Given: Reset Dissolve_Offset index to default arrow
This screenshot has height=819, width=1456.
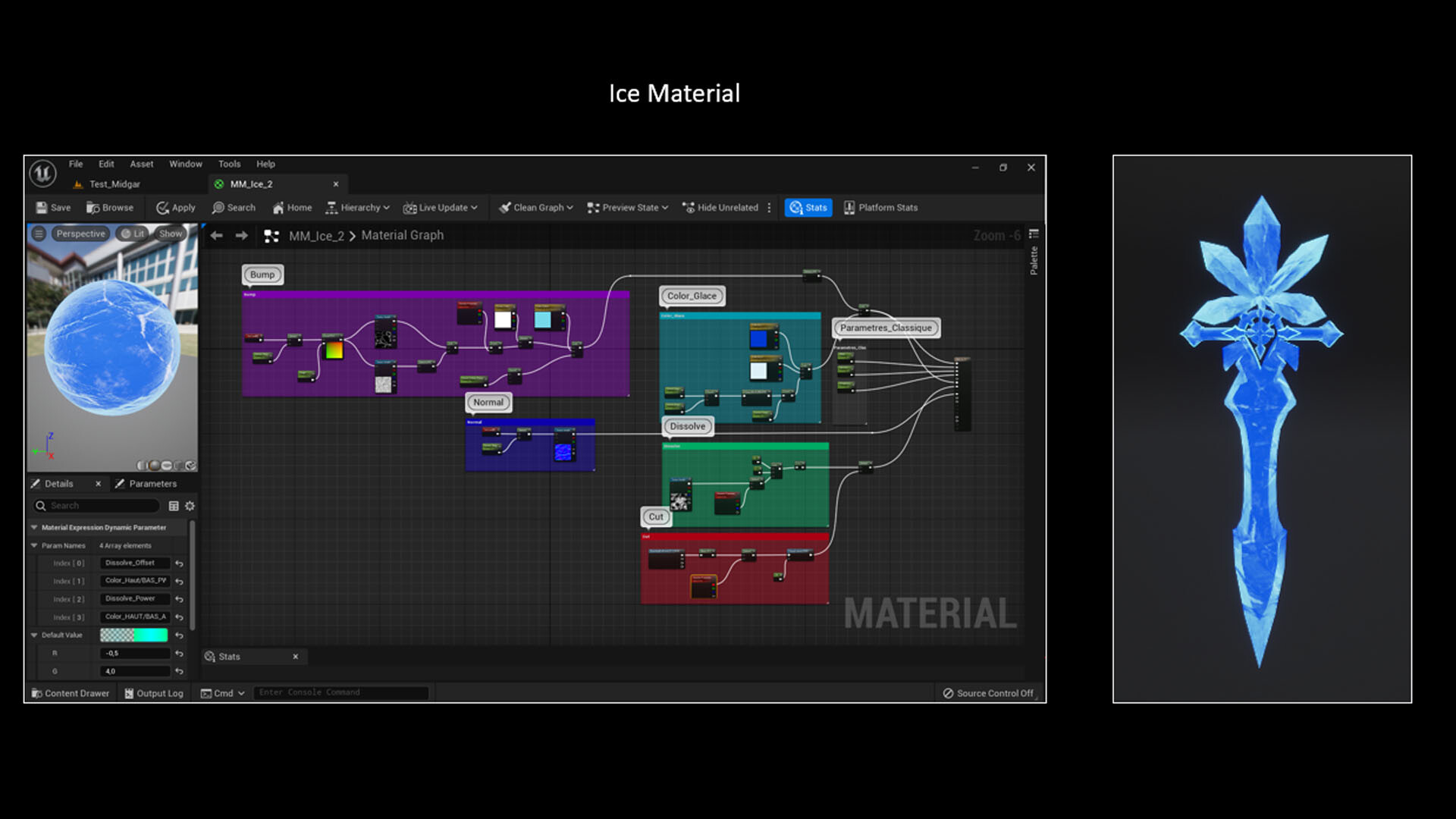Looking at the screenshot, I should tap(180, 563).
